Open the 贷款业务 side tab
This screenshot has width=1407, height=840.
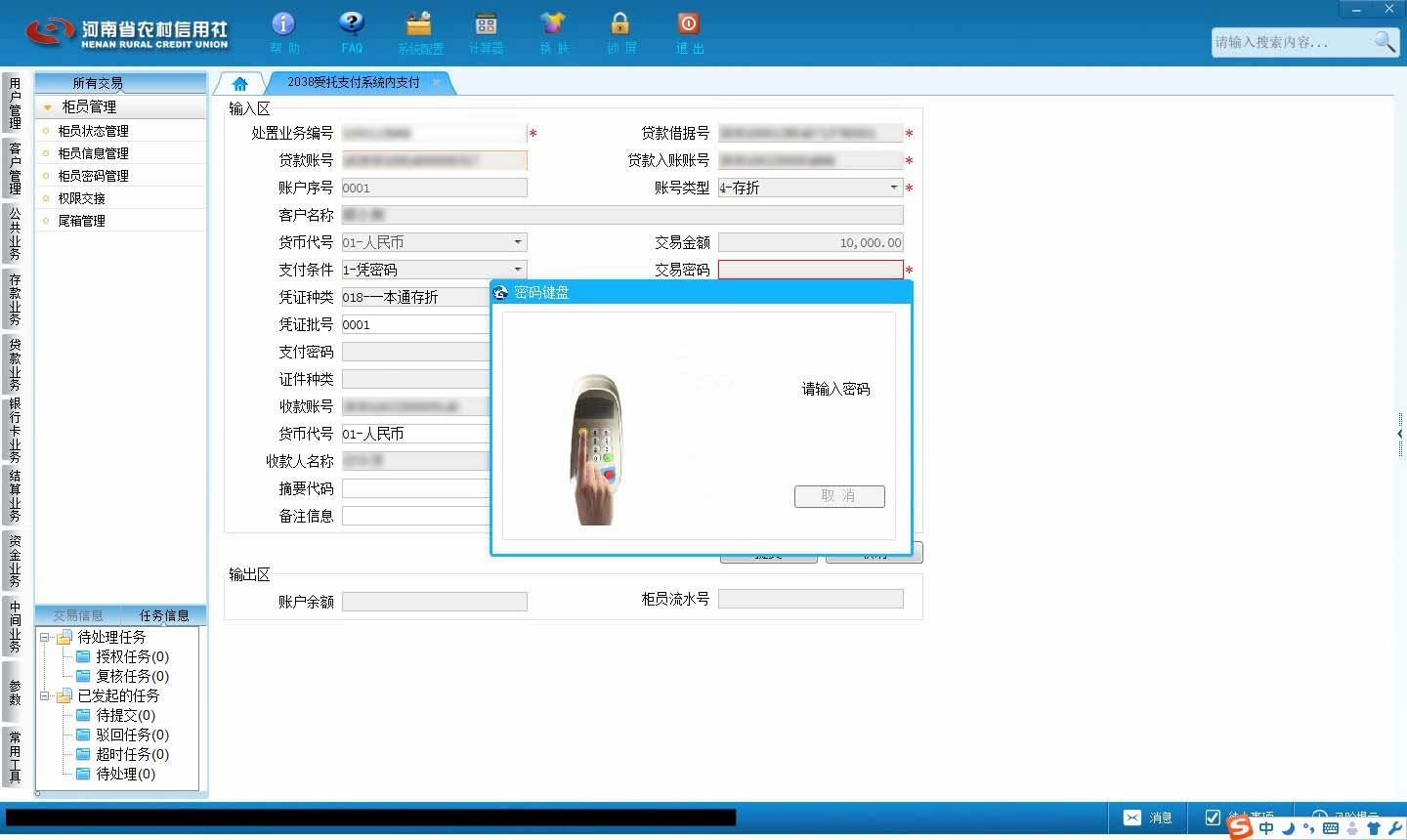coord(14,363)
